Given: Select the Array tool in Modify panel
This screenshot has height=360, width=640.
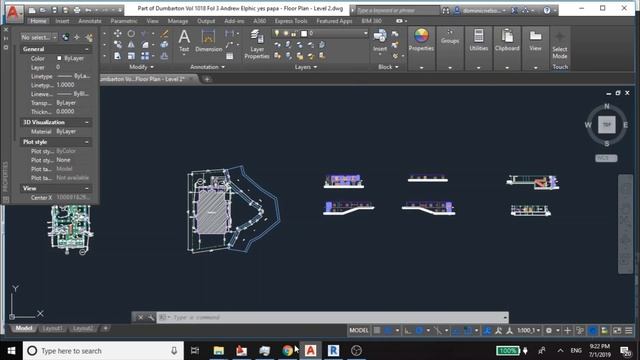Looking at the screenshot, I should click(145, 56).
